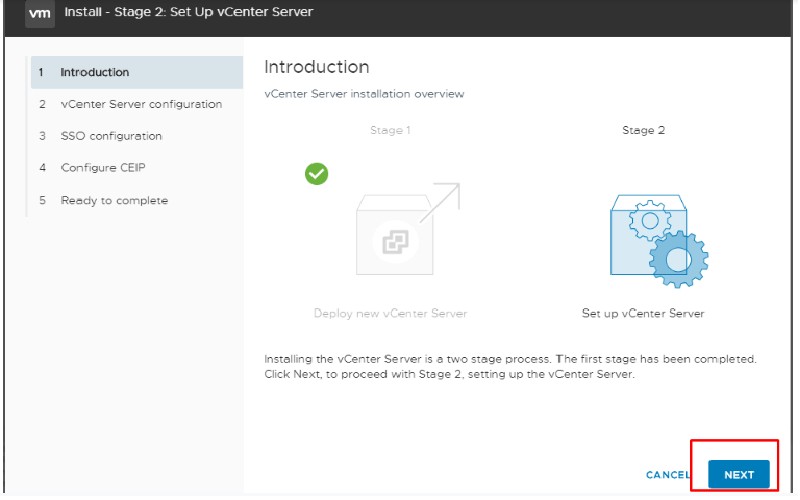Click the CANCEL button

click(x=668, y=474)
